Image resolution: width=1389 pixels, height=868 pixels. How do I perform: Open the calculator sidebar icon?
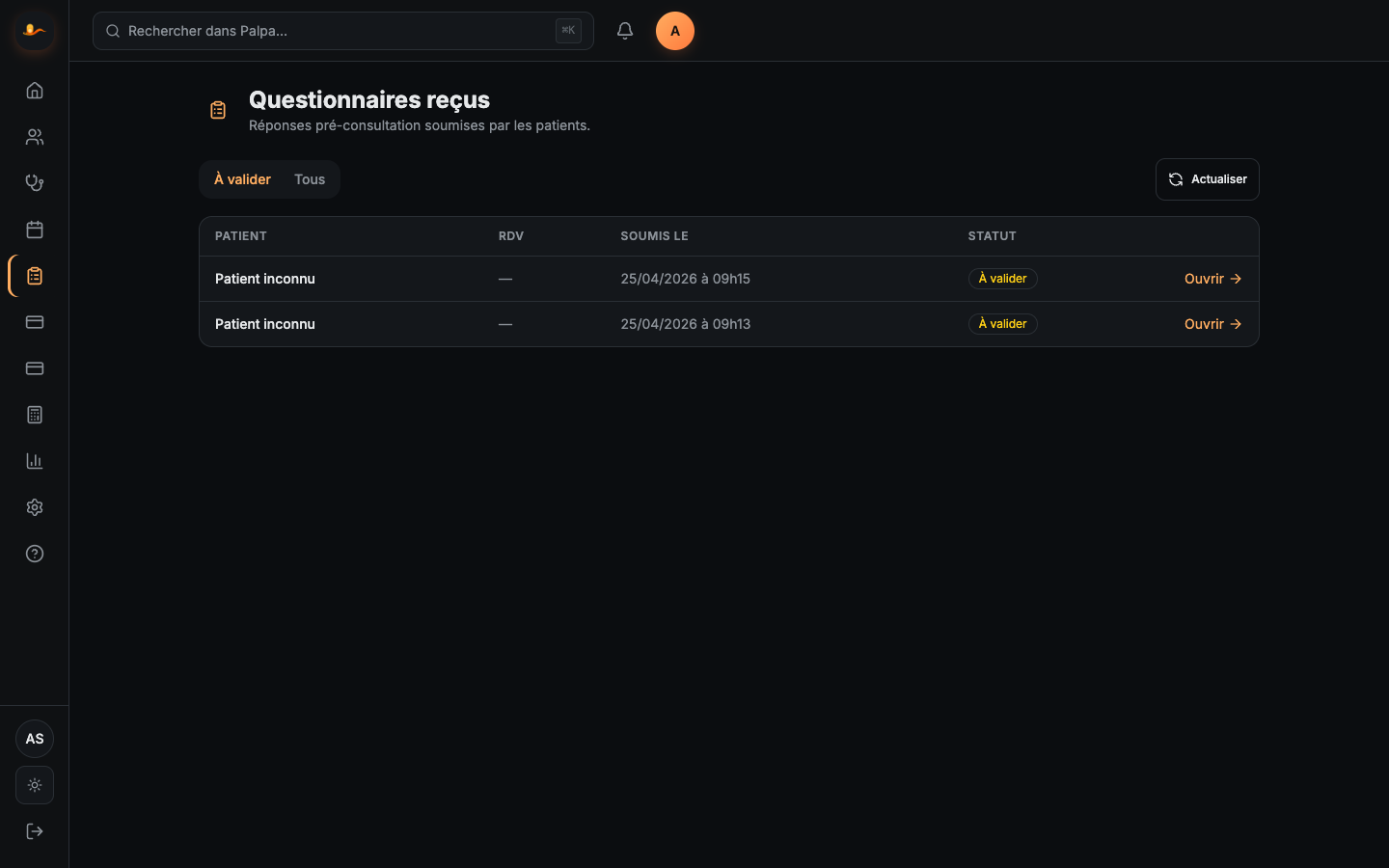[x=35, y=415]
